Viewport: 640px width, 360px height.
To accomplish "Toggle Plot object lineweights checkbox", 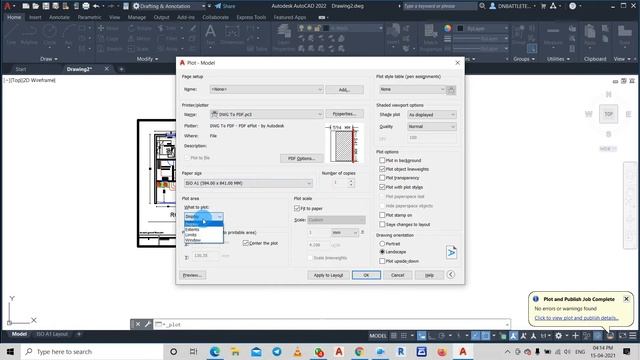I will (x=382, y=169).
